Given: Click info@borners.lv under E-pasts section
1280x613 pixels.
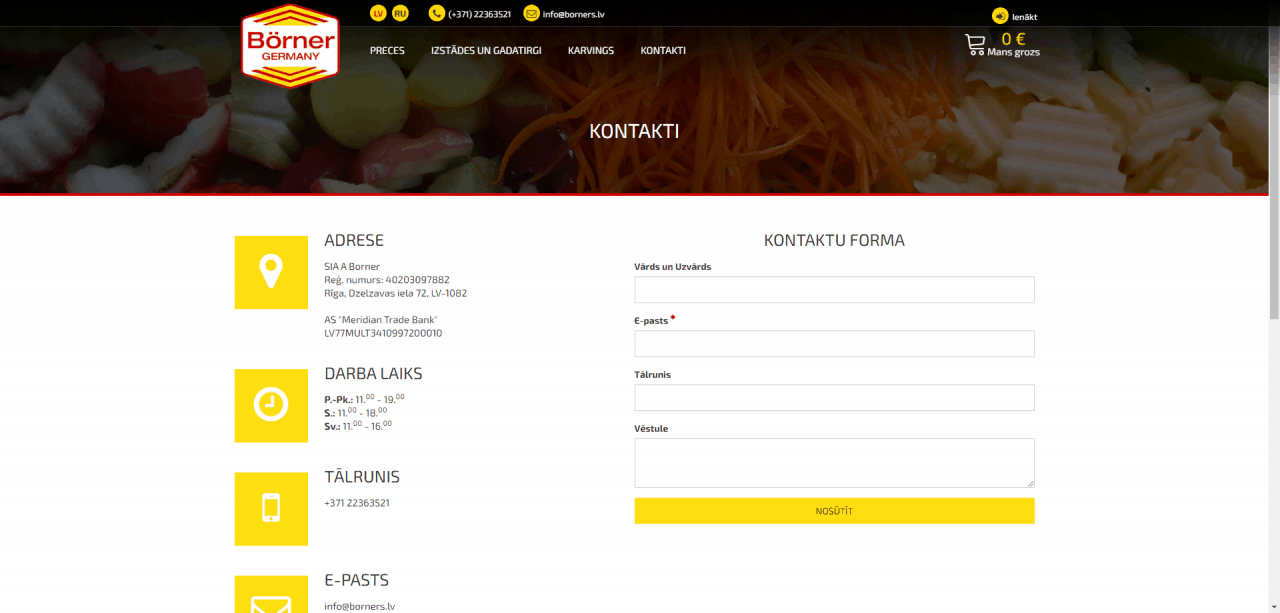Looking at the screenshot, I should (359, 606).
